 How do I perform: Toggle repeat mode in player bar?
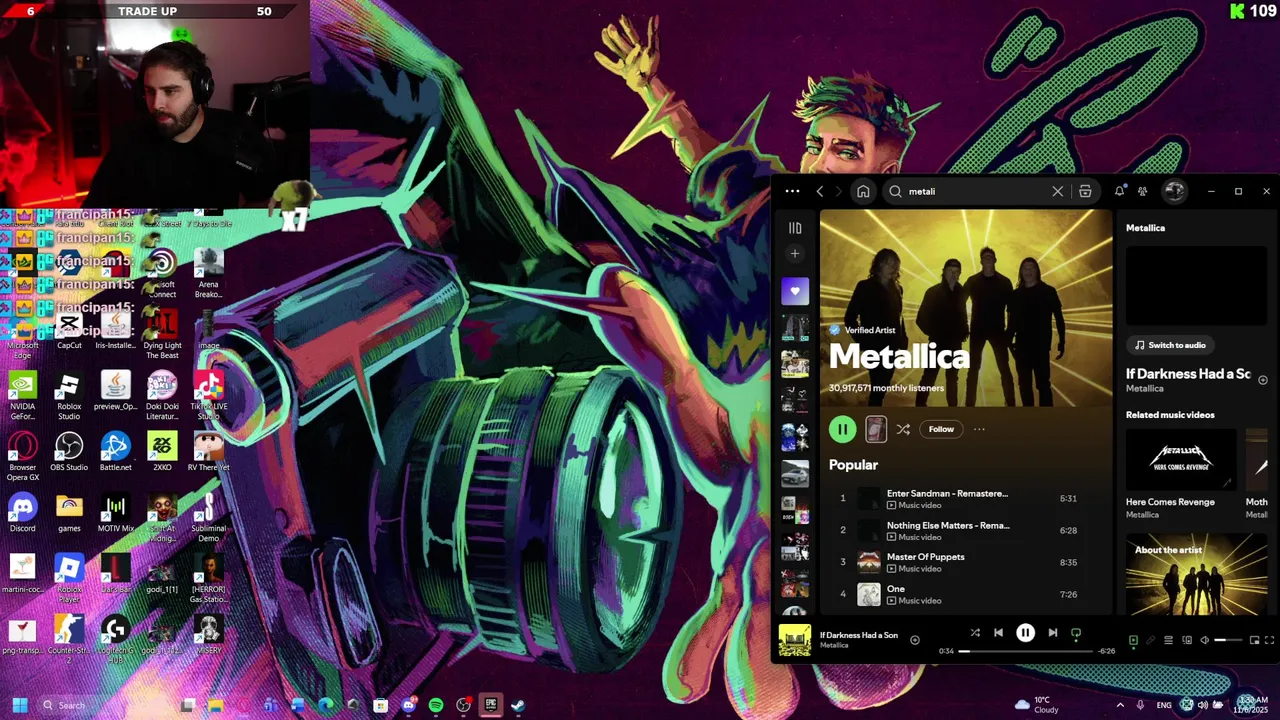(x=1076, y=633)
